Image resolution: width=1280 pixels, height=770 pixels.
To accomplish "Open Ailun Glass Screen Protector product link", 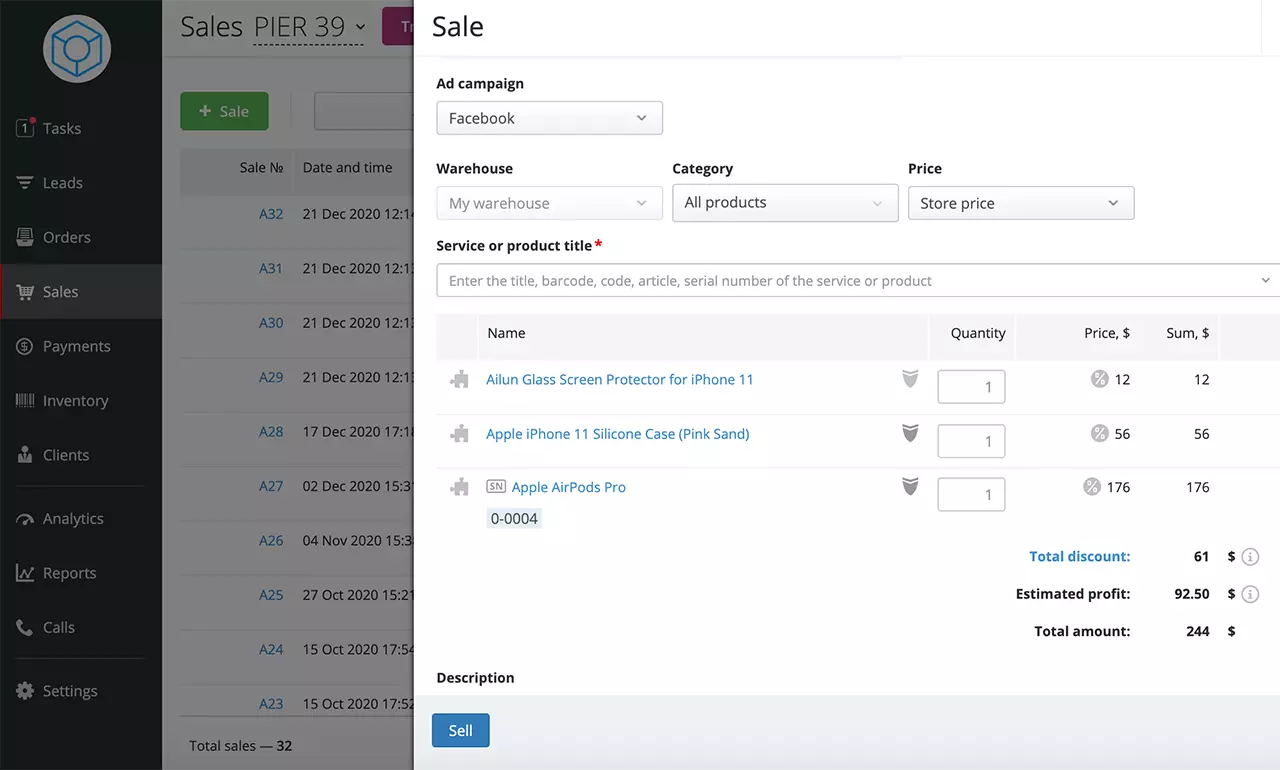I will click(x=620, y=380).
